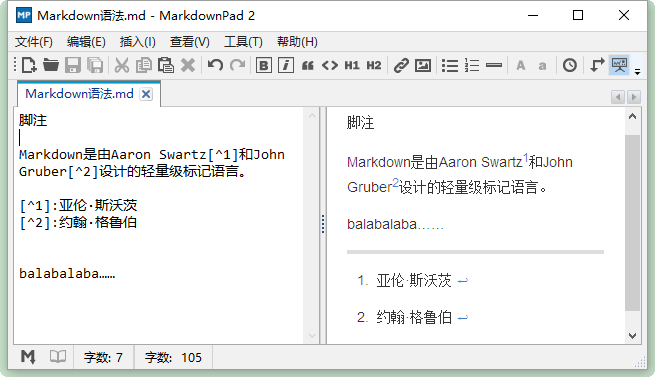Cut selection with the scissors icon
Image resolution: width=655 pixels, height=377 pixels.
(122, 65)
